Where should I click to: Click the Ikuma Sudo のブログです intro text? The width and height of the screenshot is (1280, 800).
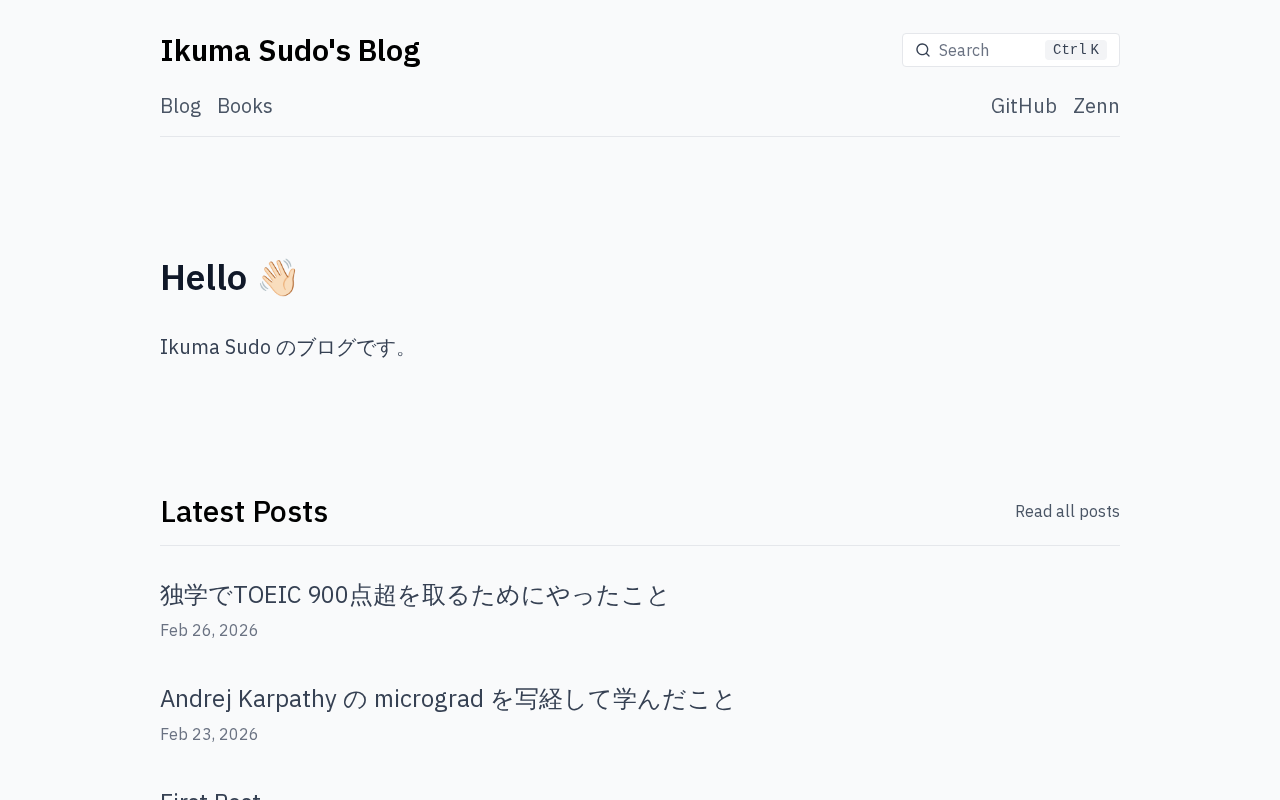pos(284,347)
